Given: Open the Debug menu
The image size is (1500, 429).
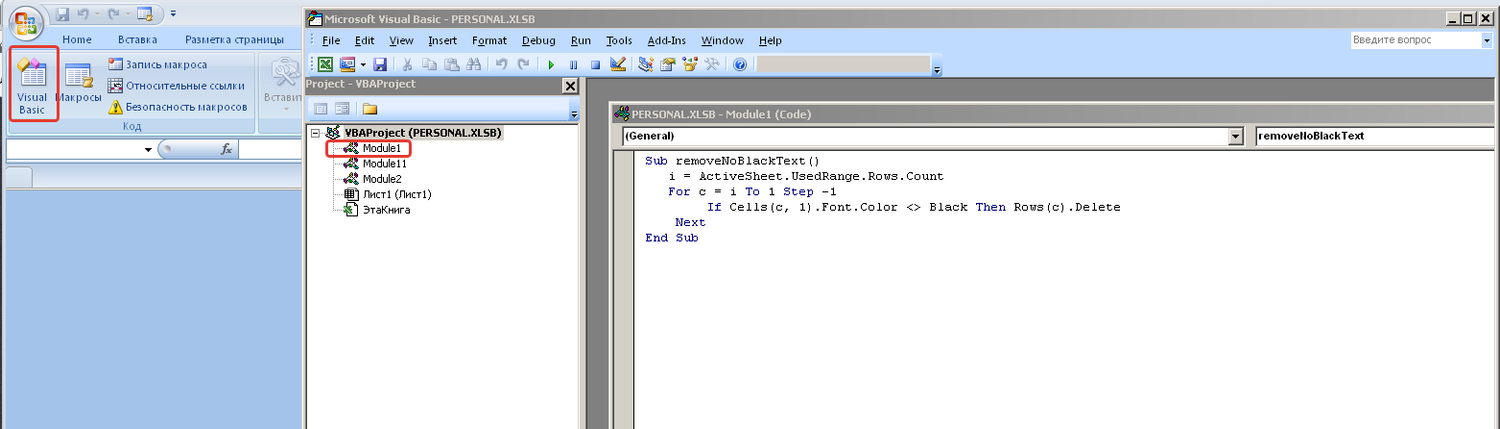Looking at the screenshot, I should click(x=538, y=41).
